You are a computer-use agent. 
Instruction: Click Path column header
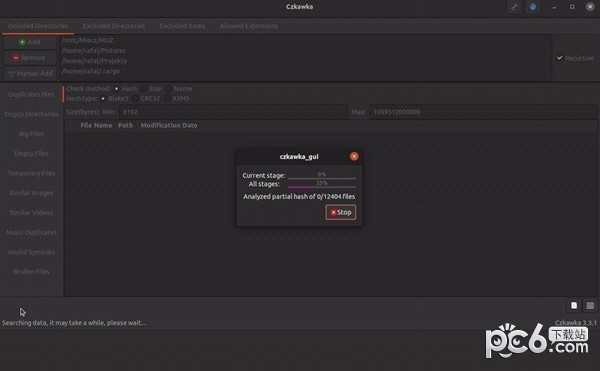tap(126, 125)
